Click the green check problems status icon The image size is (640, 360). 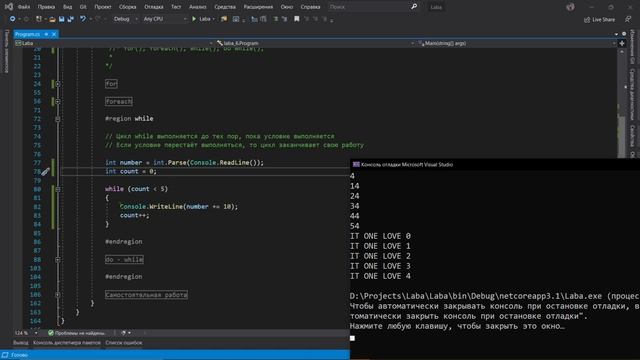tap(51, 333)
